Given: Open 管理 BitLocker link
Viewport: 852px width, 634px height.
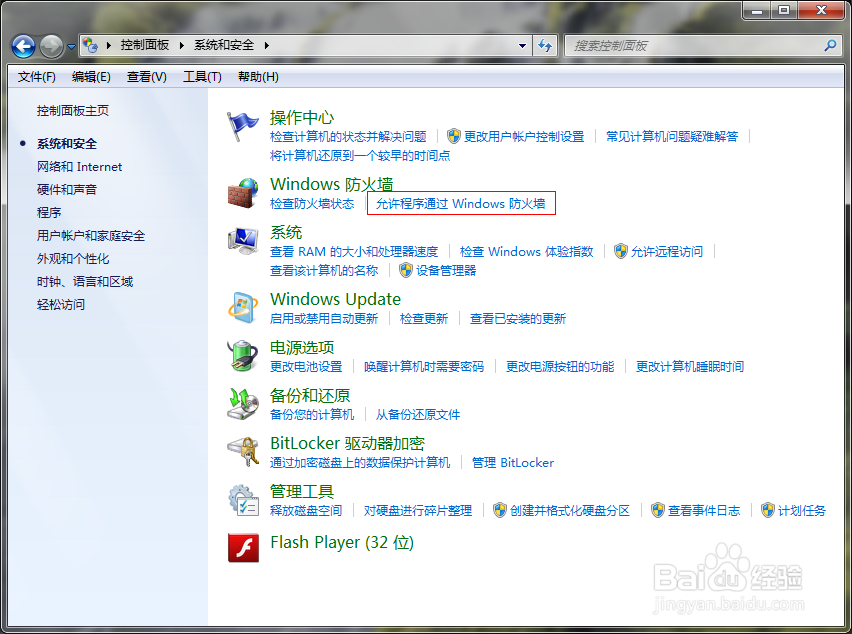Looking at the screenshot, I should pos(513,462).
